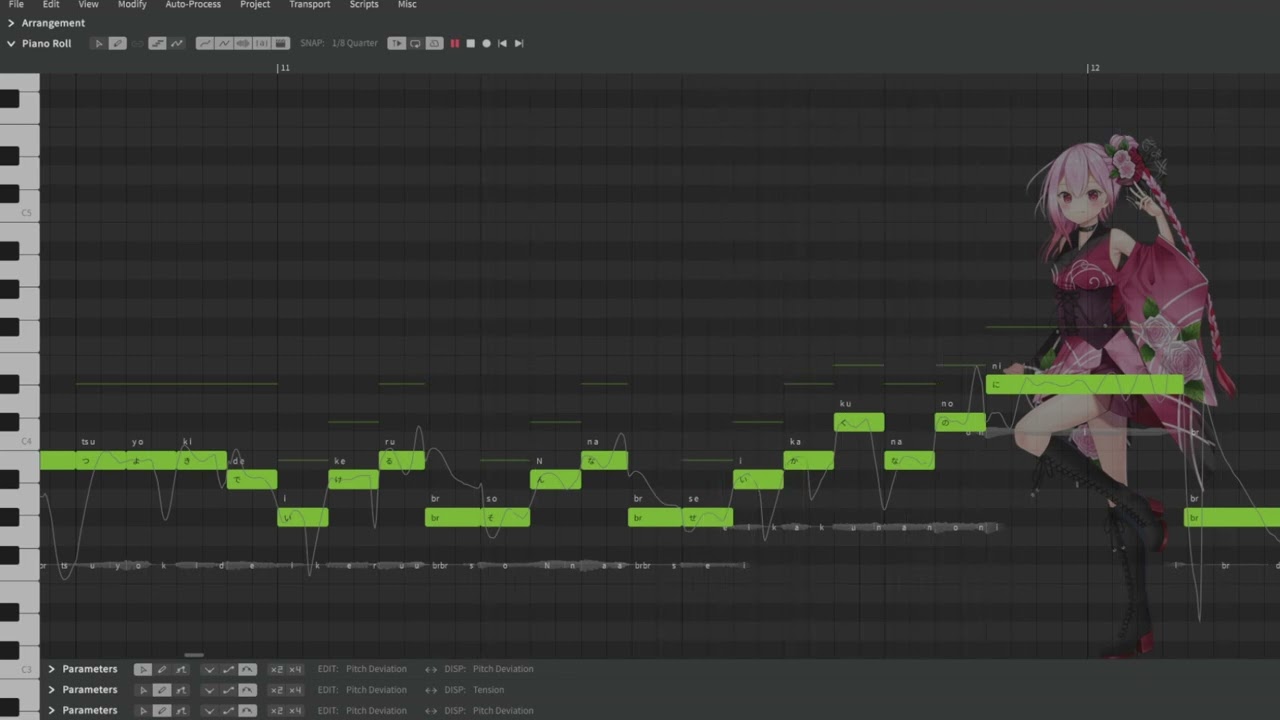Image resolution: width=1280 pixels, height=720 pixels.
Task: Choose V-shaped curve mode in second Parameters row
Action: pos(209,690)
